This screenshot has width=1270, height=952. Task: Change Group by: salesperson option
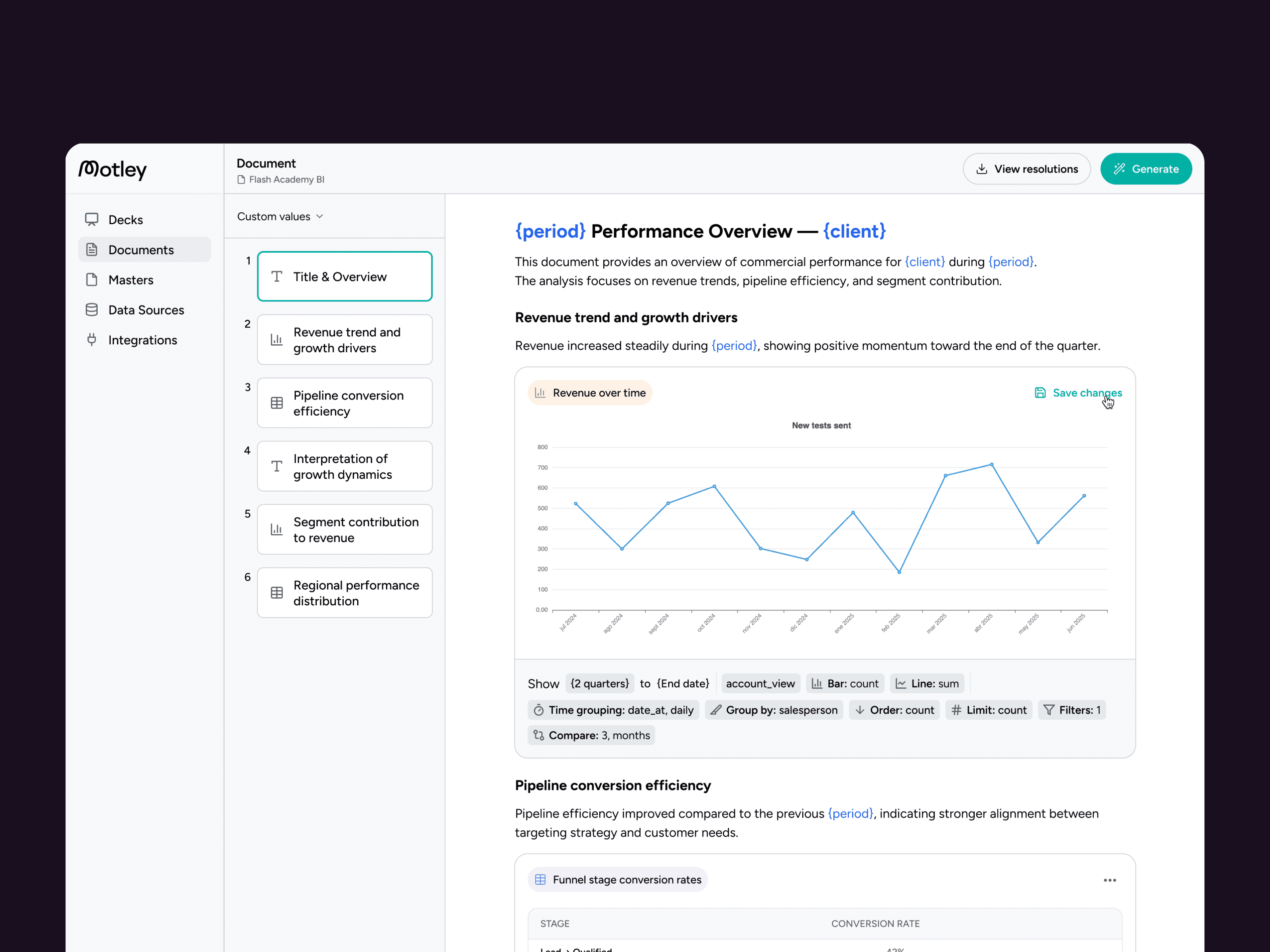pos(774,710)
